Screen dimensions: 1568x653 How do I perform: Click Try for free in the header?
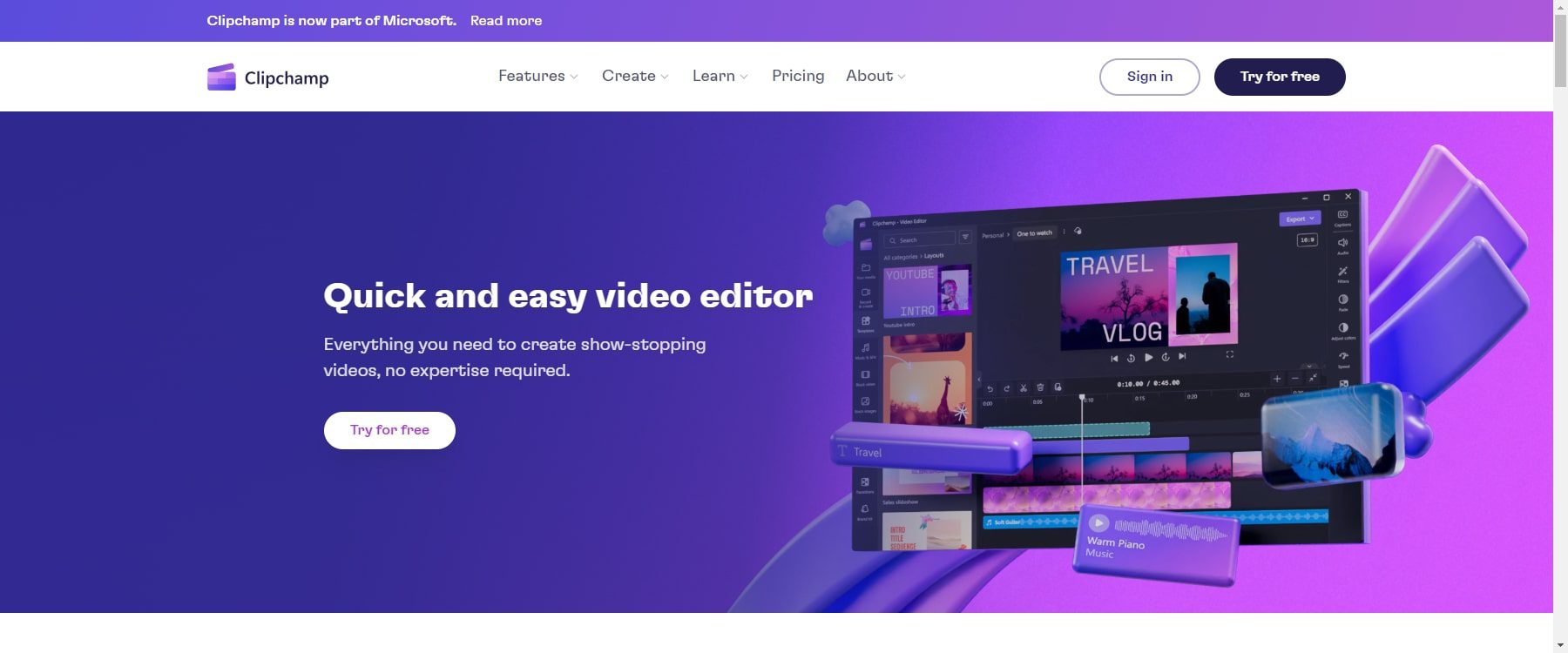point(1280,77)
